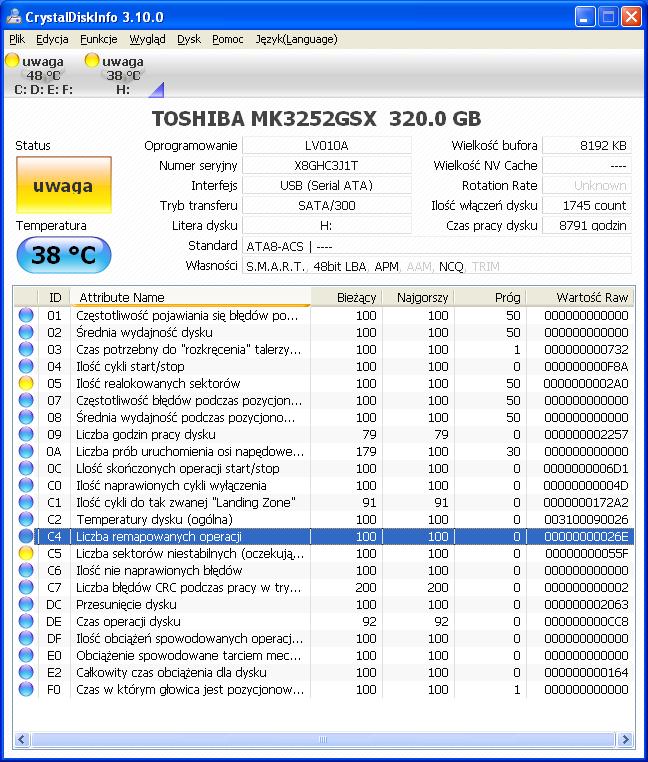The height and width of the screenshot is (762, 648).
Task: Select row Liczba godzin pracy dysku
Action: [324, 434]
